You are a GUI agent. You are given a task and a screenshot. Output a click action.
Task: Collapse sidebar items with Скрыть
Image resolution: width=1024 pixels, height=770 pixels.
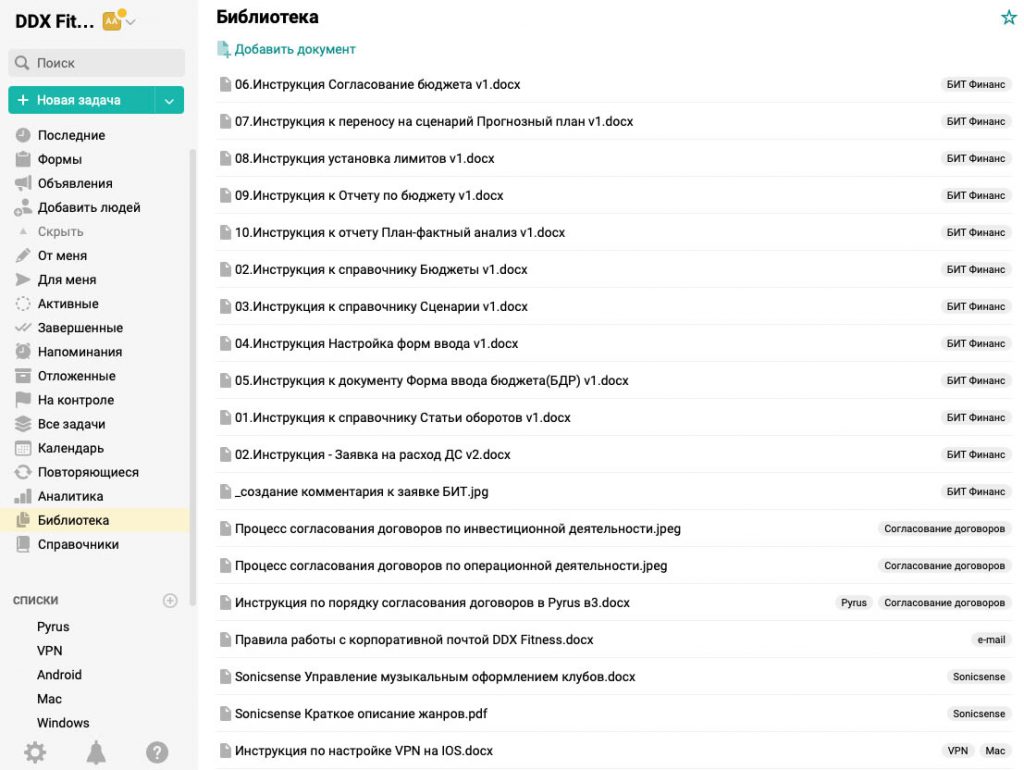point(60,231)
